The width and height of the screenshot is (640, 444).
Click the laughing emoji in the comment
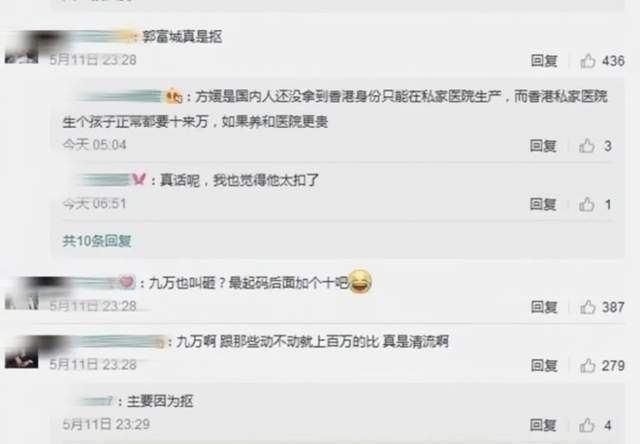[x=360, y=282]
